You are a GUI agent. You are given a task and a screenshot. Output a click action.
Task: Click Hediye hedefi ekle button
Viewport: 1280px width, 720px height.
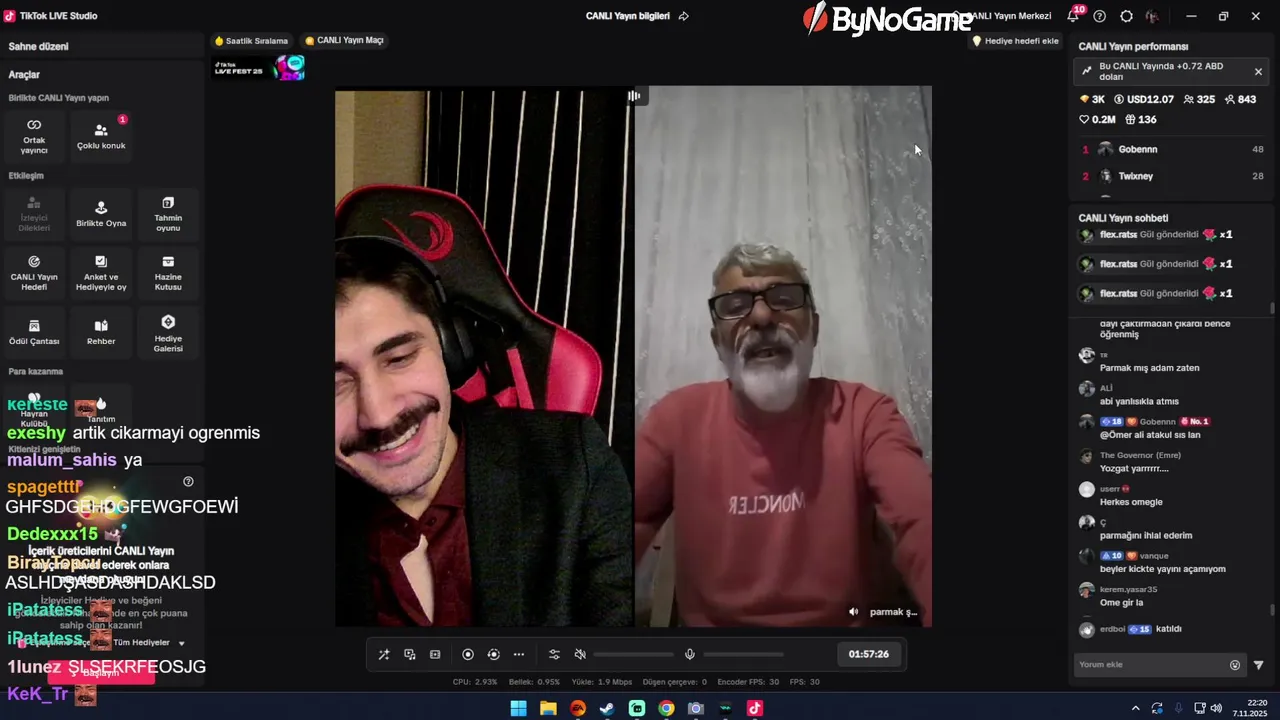click(x=1015, y=41)
